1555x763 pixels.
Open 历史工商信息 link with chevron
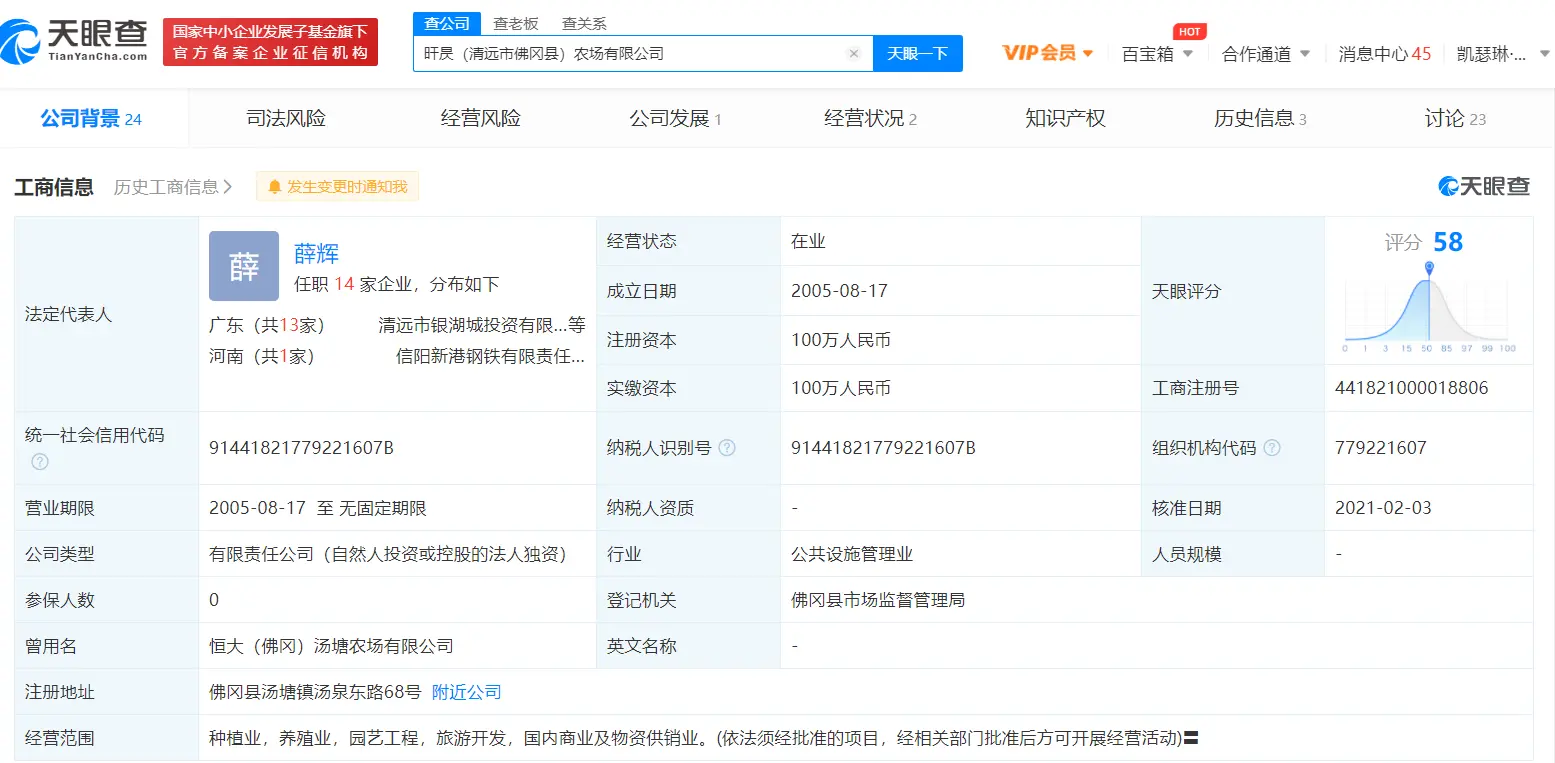(173, 187)
